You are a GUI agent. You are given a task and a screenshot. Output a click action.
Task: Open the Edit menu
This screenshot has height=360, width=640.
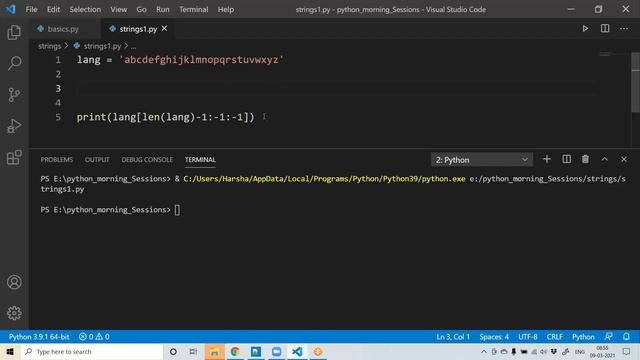pyautogui.click(x=53, y=9)
